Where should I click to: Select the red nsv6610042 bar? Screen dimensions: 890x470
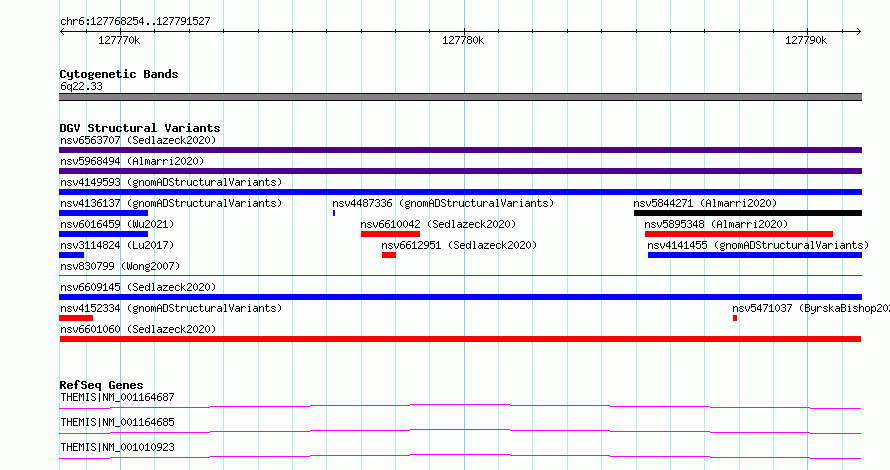391,234
